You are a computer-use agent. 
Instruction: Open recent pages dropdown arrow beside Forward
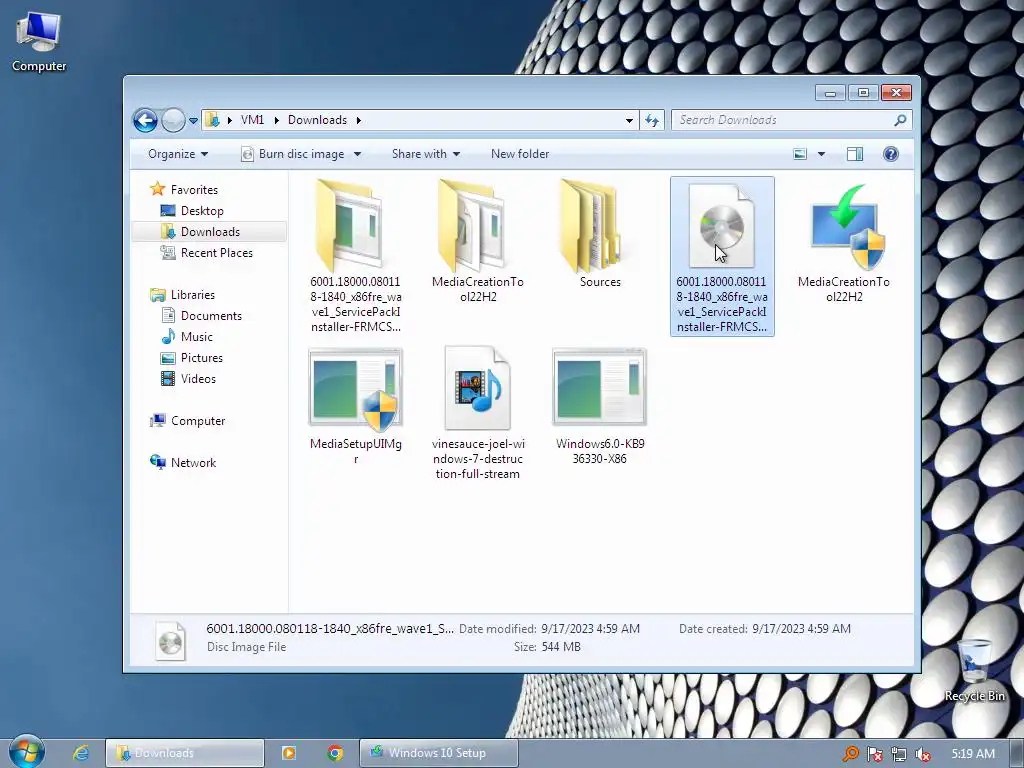click(193, 121)
